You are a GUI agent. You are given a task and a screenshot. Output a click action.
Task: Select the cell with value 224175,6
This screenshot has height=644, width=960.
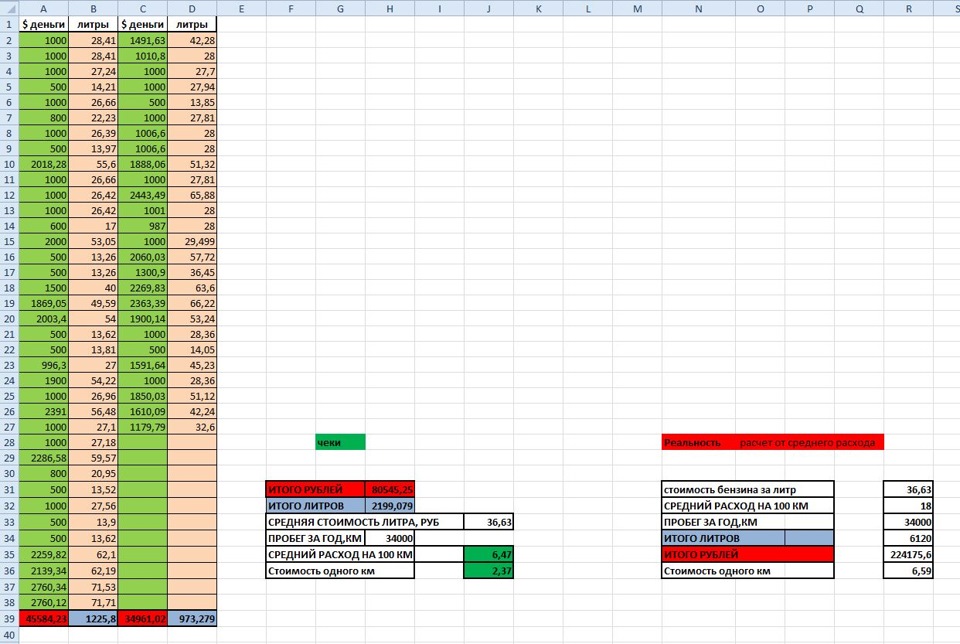(x=909, y=555)
